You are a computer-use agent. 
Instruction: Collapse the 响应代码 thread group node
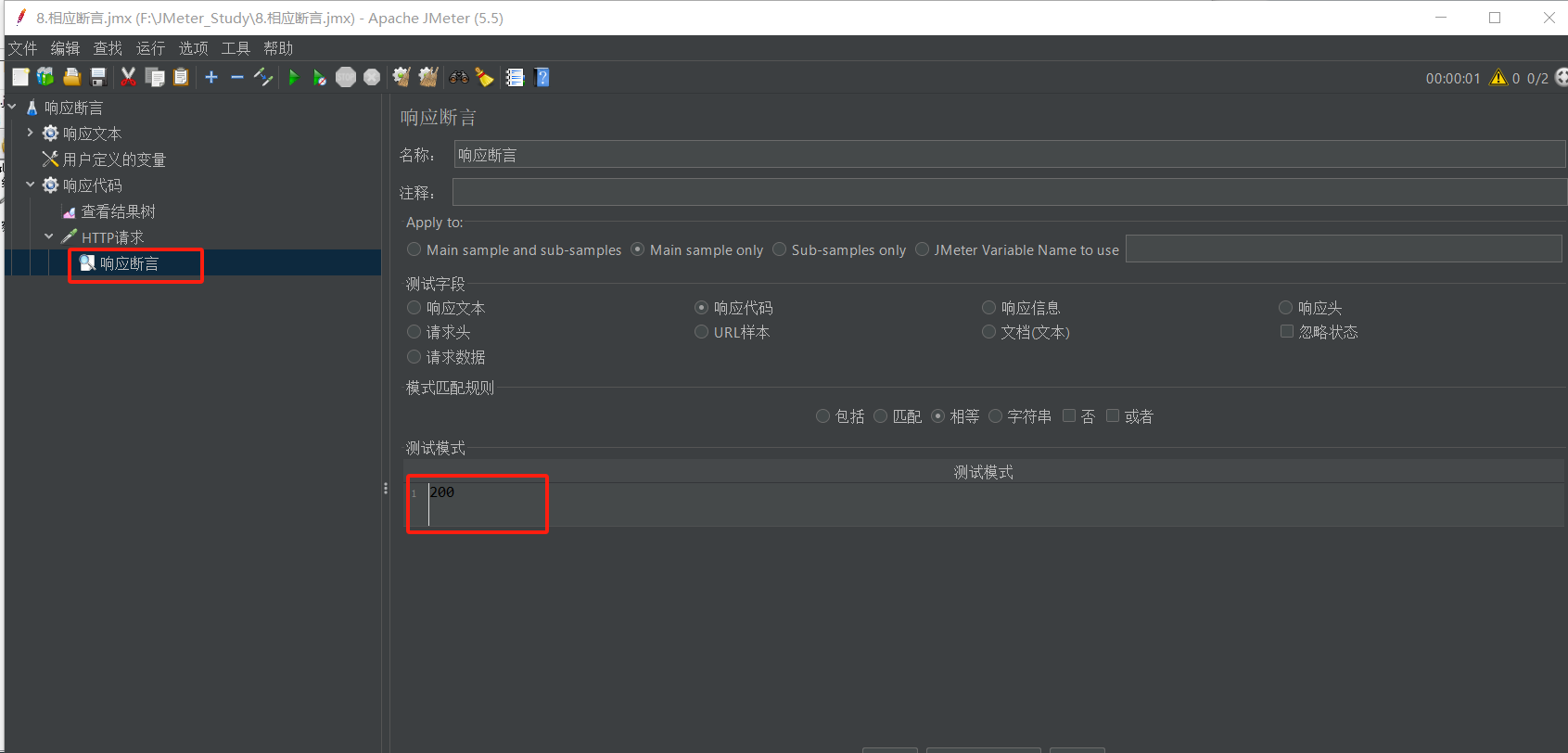pos(31,185)
